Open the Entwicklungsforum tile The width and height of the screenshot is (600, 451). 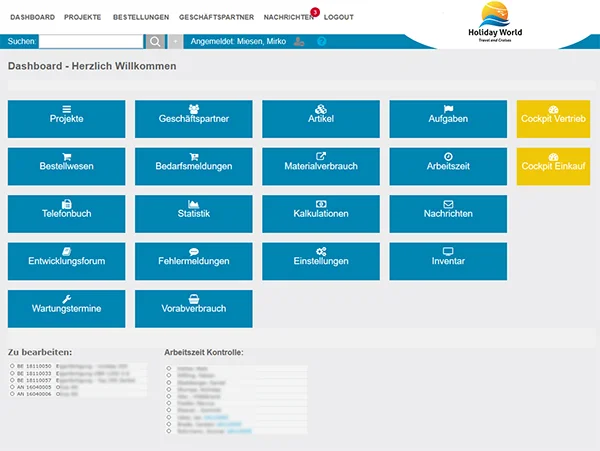66,261
